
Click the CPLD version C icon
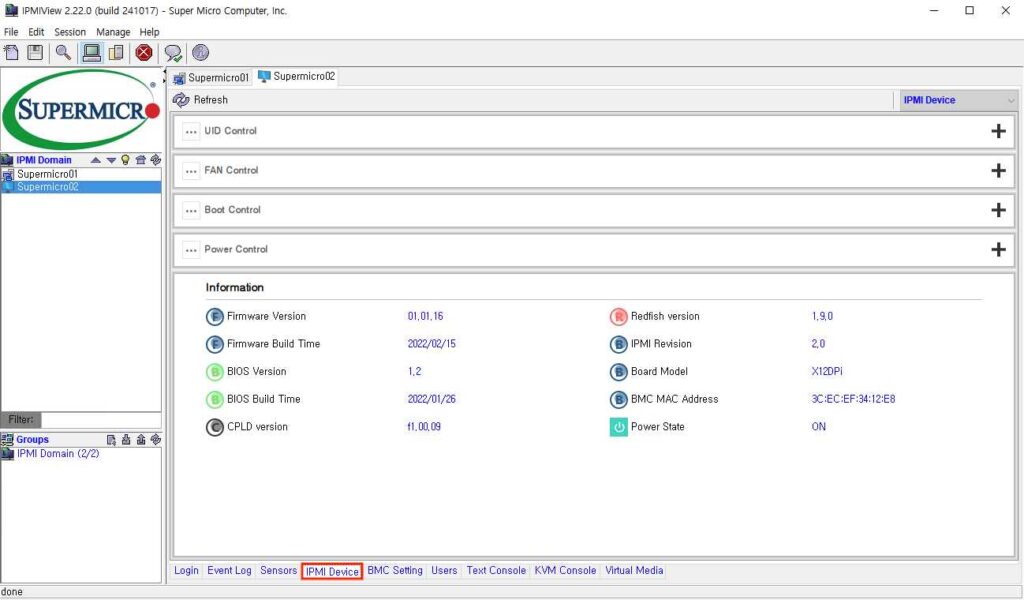pos(215,427)
